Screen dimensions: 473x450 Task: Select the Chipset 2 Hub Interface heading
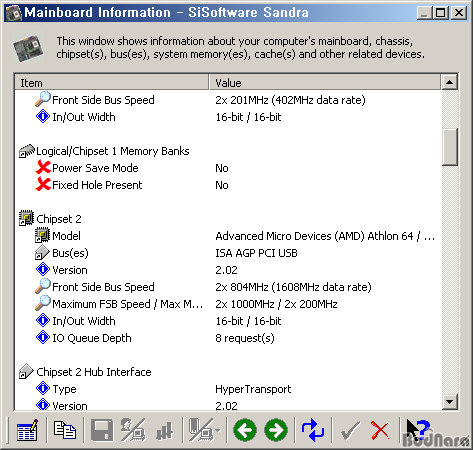(94, 372)
